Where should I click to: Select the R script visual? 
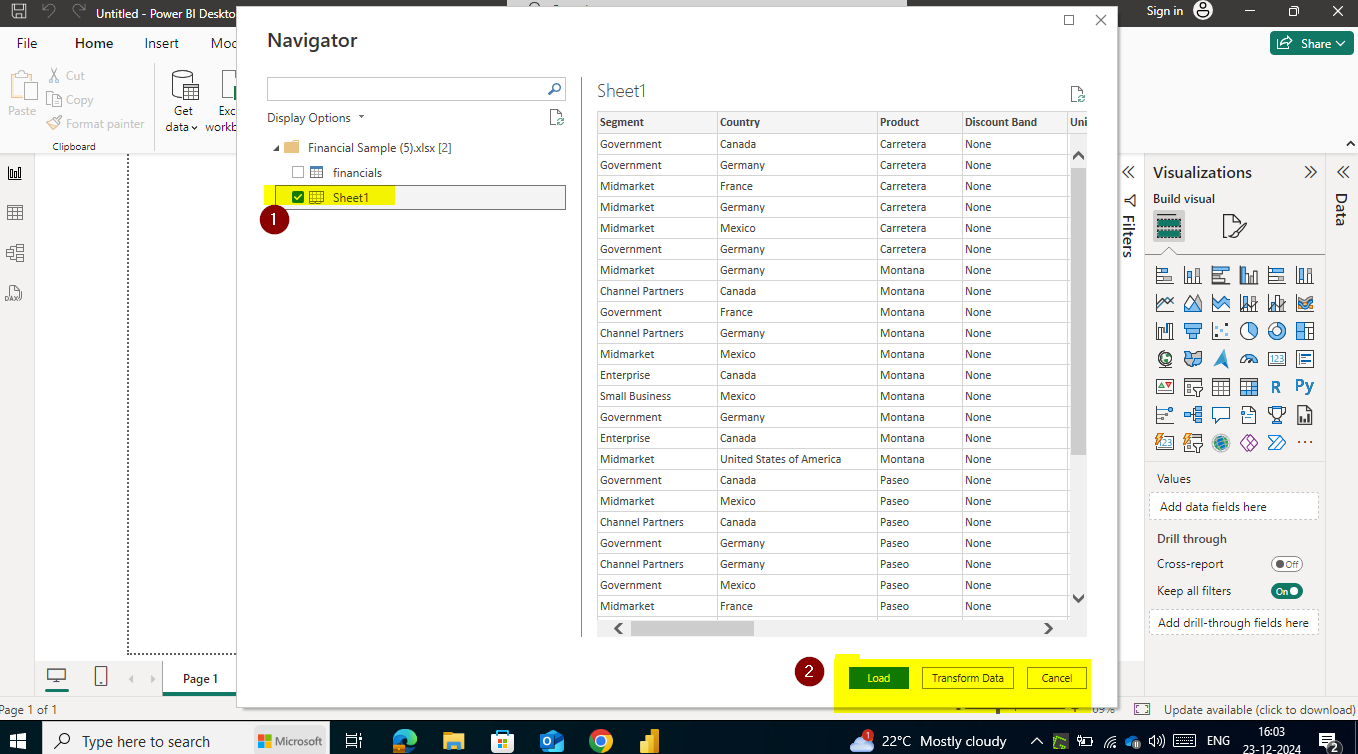coord(1276,387)
